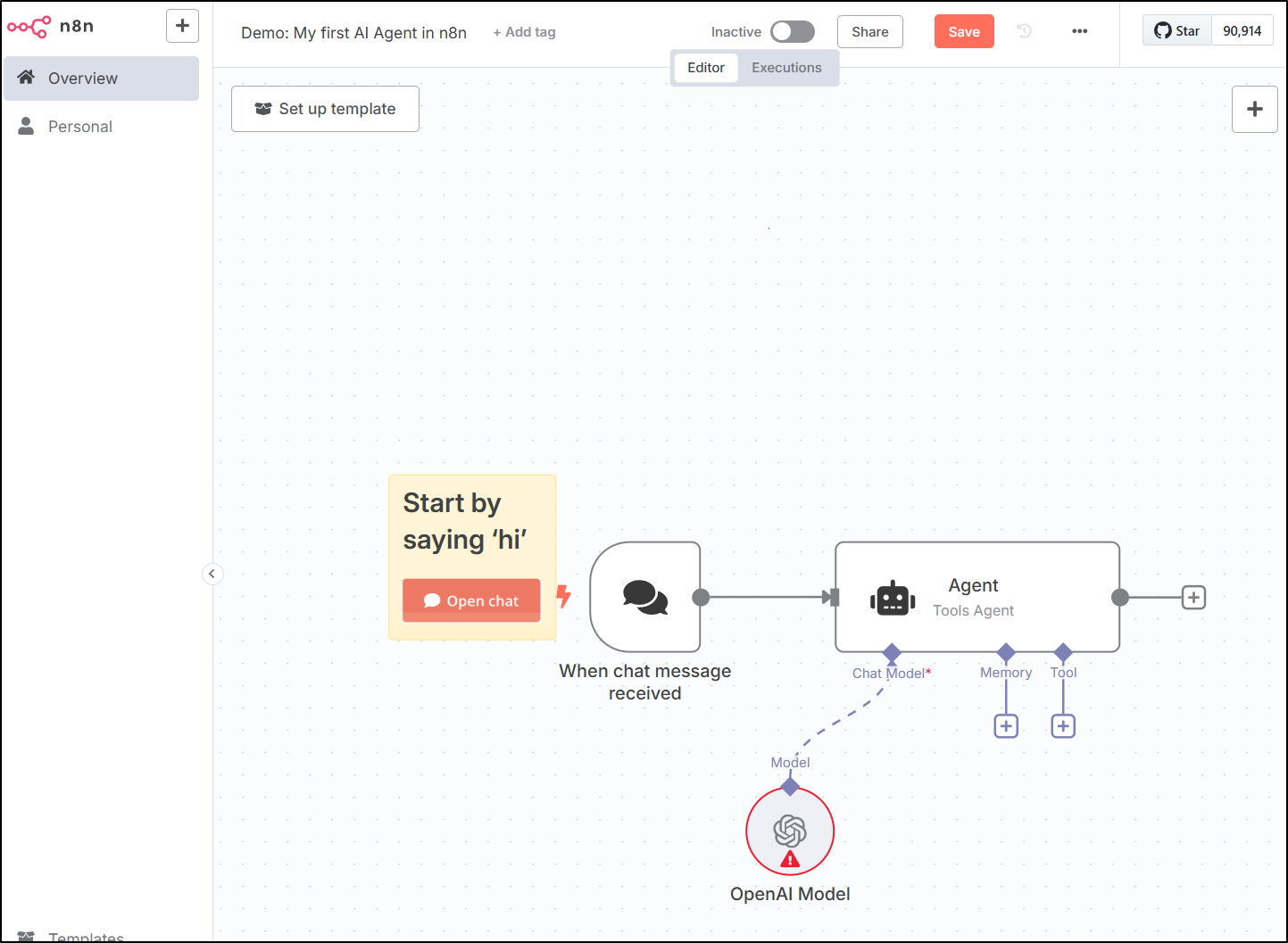Click the GitHub Star button
1288x943 pixels.
click(x=1176, y=30)
